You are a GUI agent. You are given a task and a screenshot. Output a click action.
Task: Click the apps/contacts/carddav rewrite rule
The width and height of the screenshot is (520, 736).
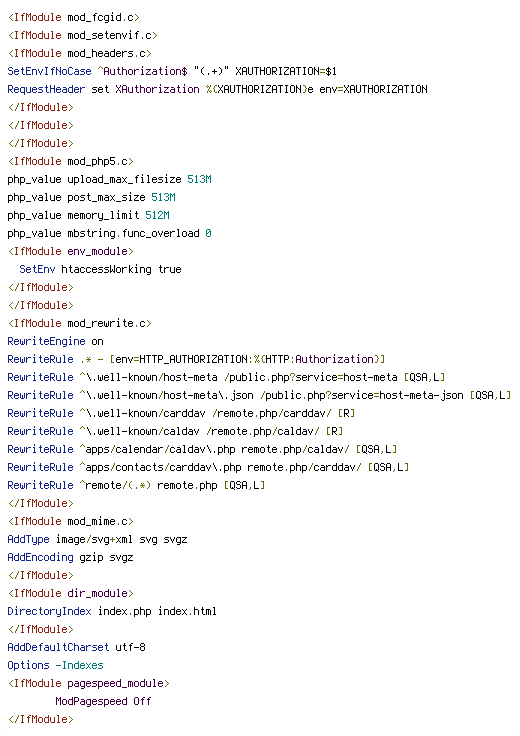[208, 467]
